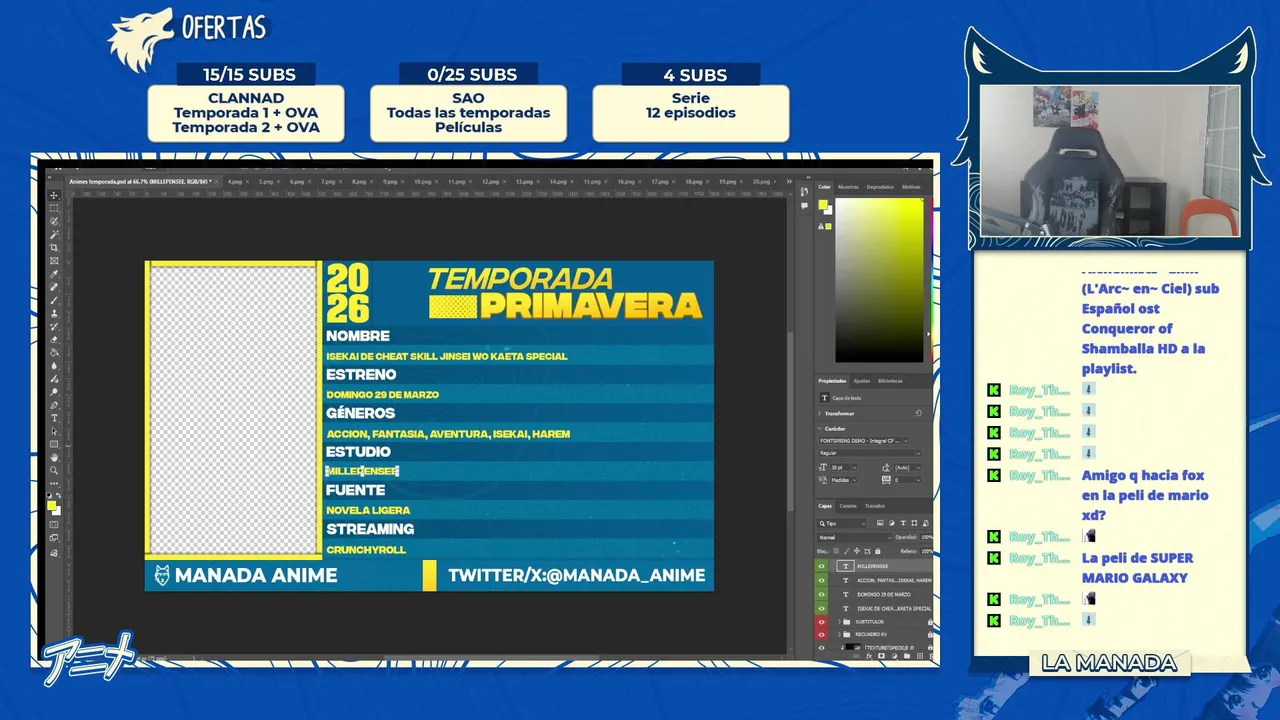Select the Eraser tool
1280x720 pixels.
click(x=54, y=339)
